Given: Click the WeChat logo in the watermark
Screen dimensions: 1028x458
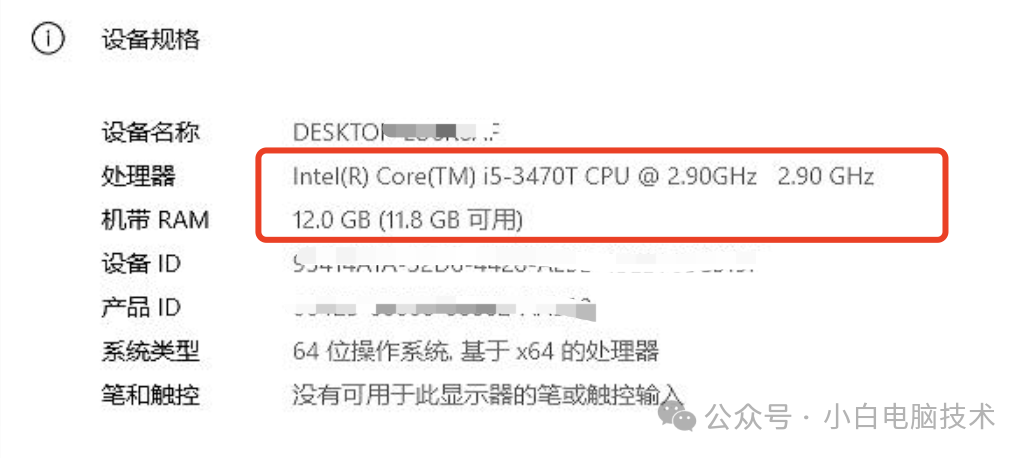Looking at the screenshot, I should click(681, 416).
